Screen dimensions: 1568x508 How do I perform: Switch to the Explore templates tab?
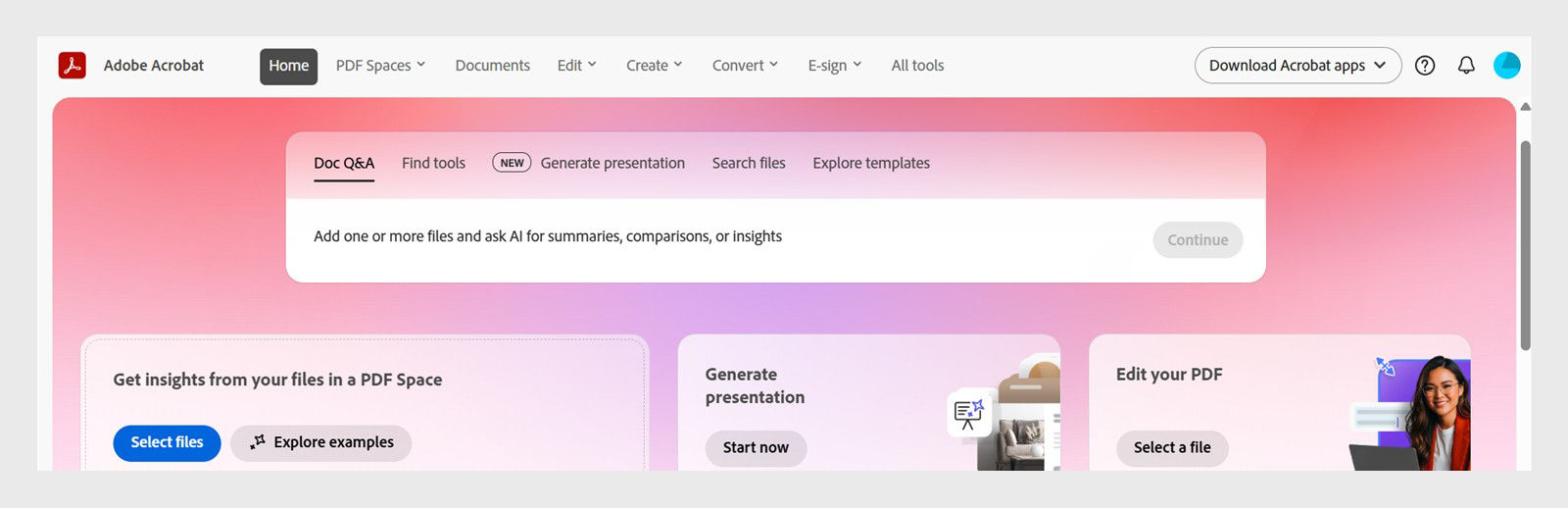(x=871, y=164)
